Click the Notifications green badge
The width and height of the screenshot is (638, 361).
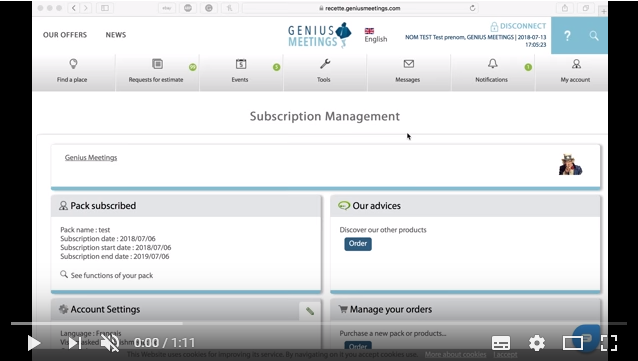coord(528,67)
